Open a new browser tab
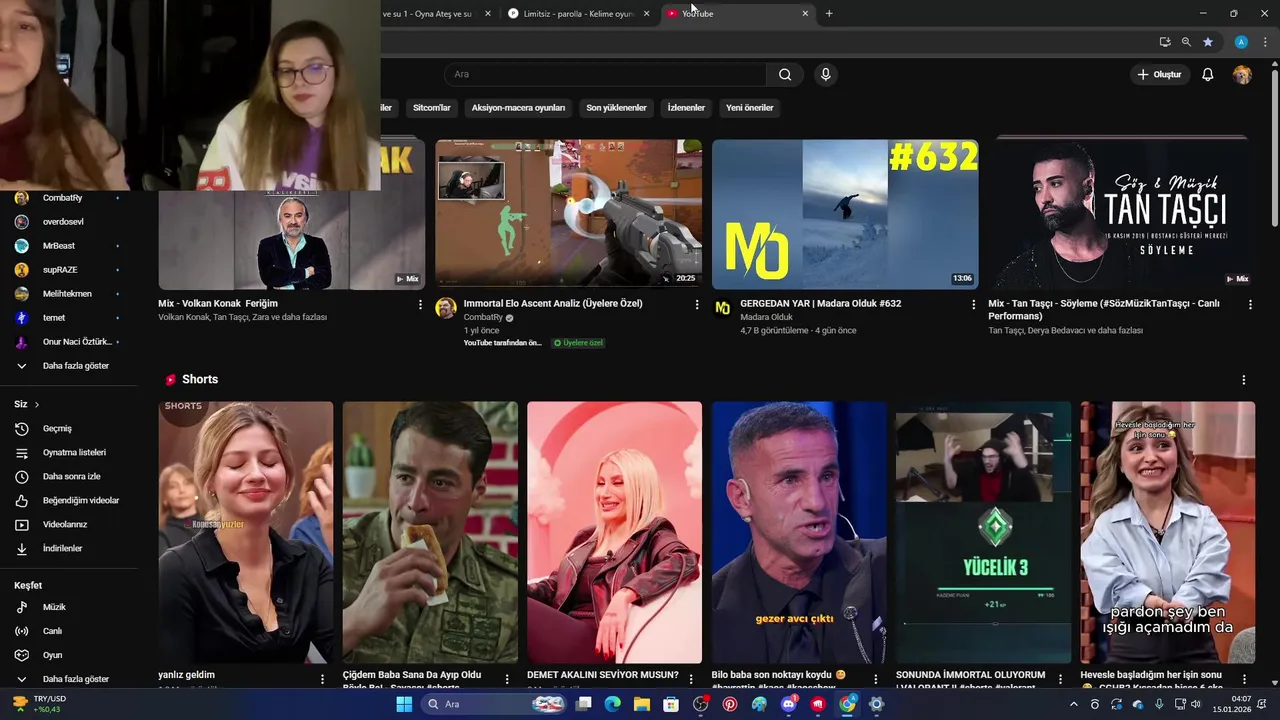The image size is (1280, 720). [x=829, y=13]
